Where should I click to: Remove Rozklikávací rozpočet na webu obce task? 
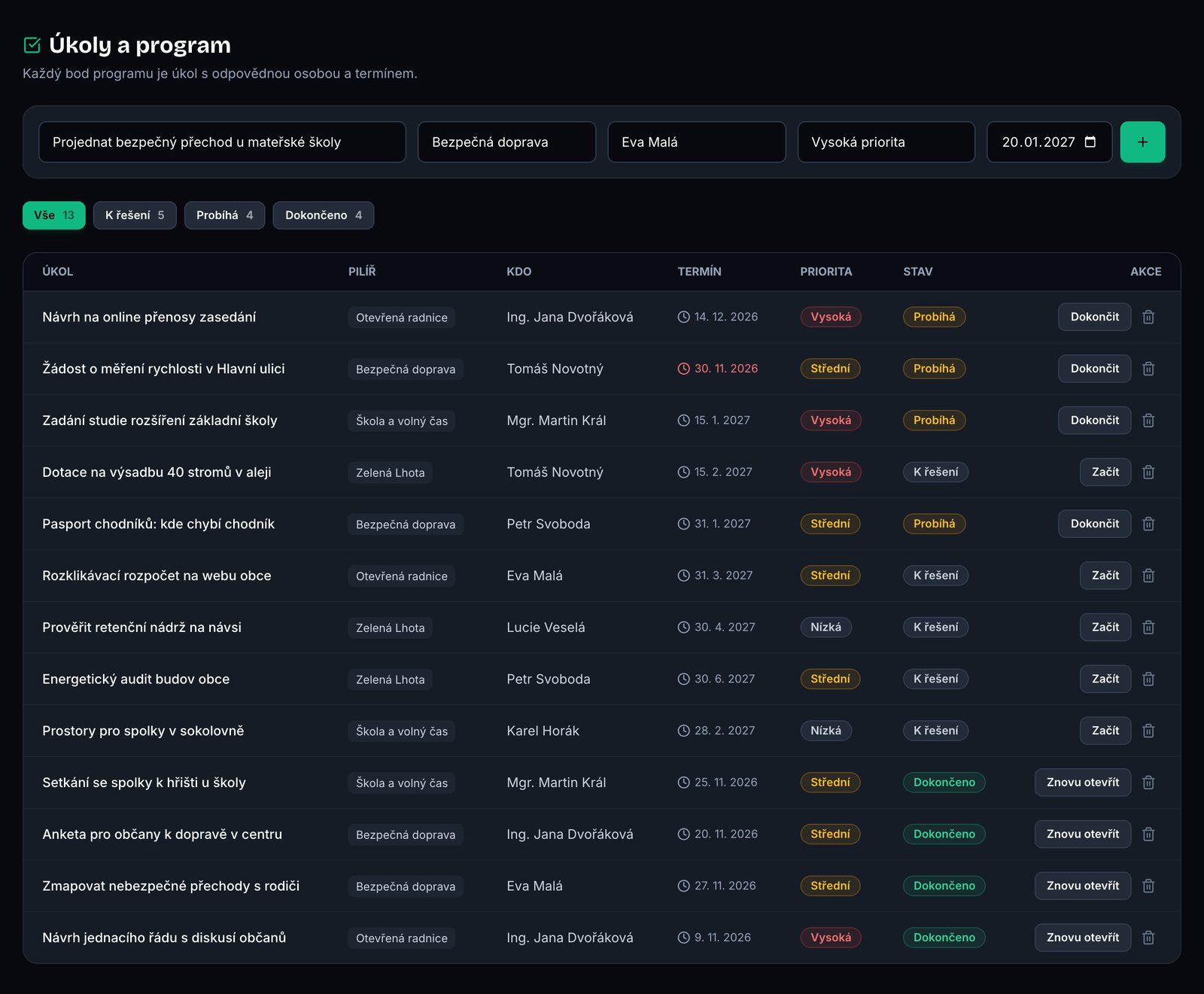(x=1148, y=576)
